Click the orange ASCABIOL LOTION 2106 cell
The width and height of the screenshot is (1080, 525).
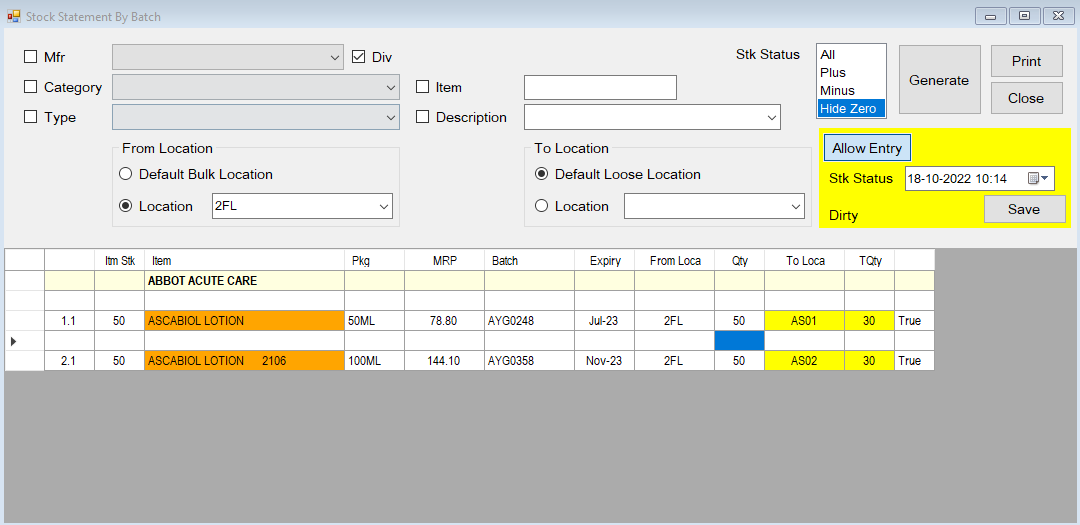point(244,360)
